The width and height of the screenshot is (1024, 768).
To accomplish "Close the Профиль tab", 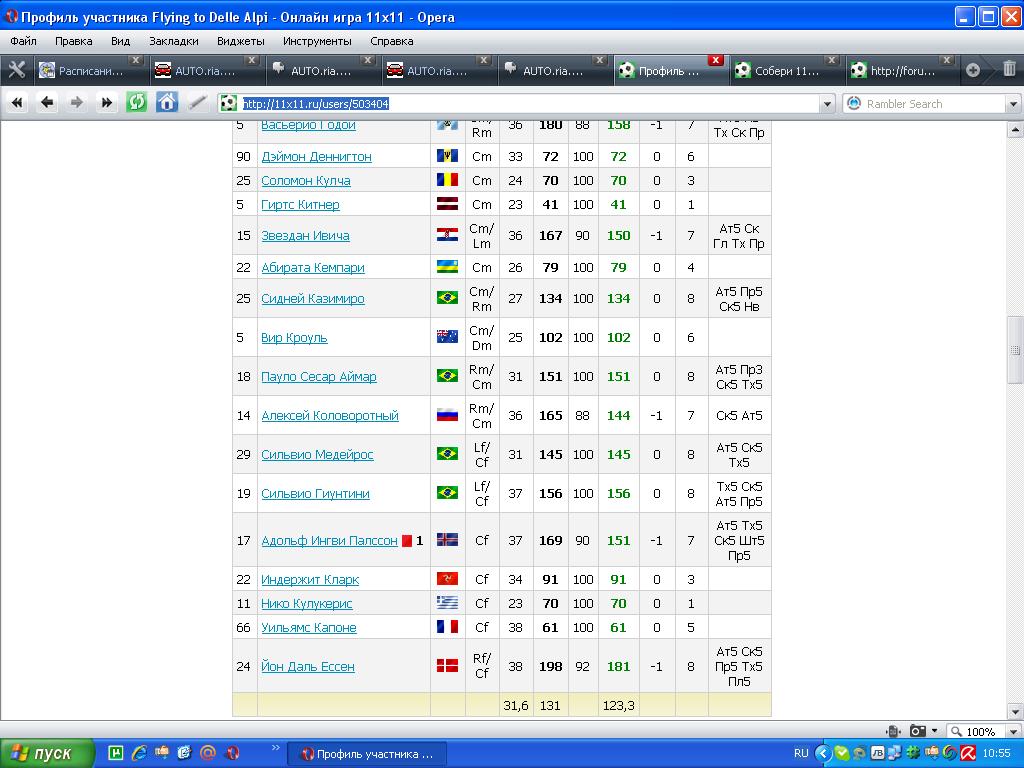I will (x=715, y=60).
